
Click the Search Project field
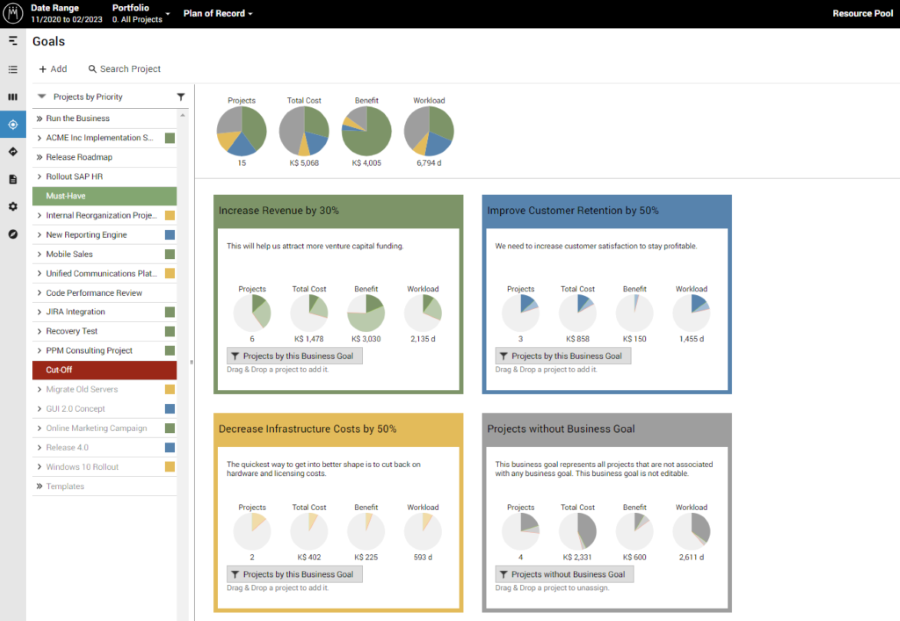[x=125, y=69]
